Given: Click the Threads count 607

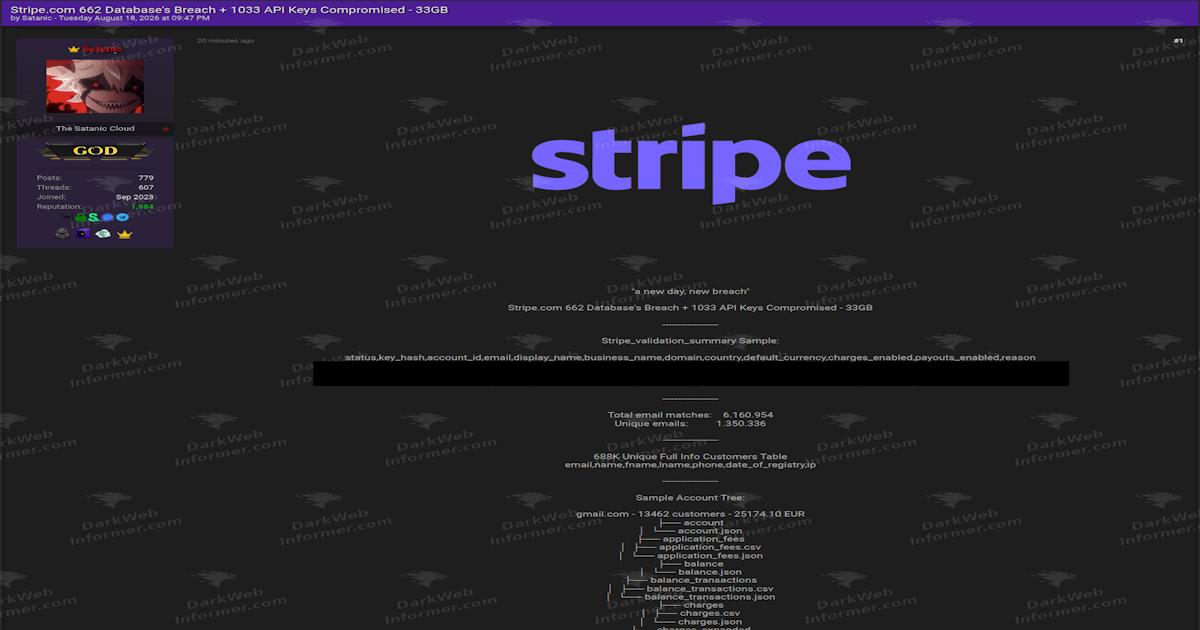Looking at the screenshot, I should [x=146, y=187].
